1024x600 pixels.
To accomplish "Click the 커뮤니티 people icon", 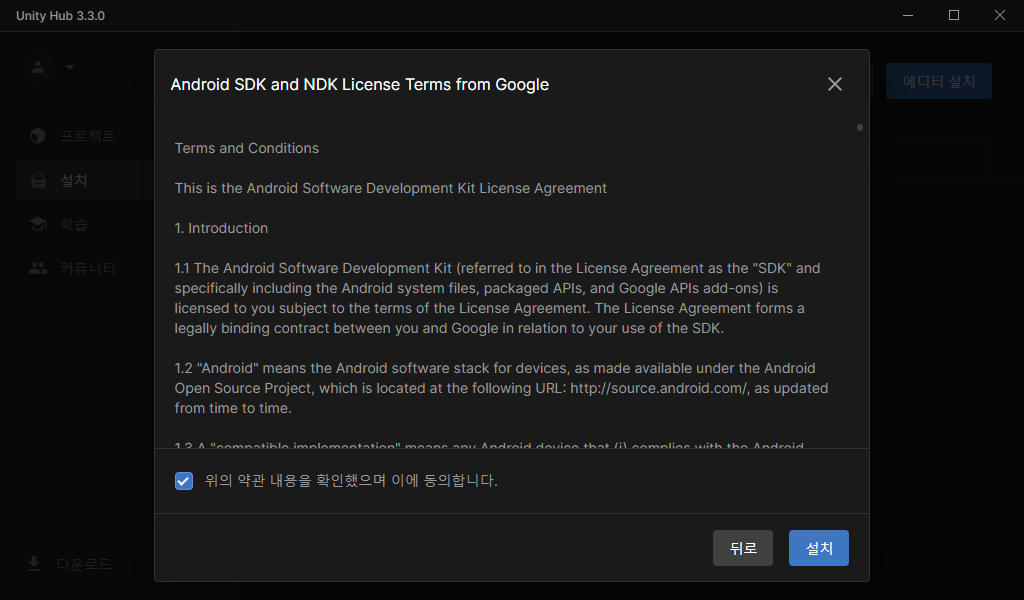I will coord(38,268).
